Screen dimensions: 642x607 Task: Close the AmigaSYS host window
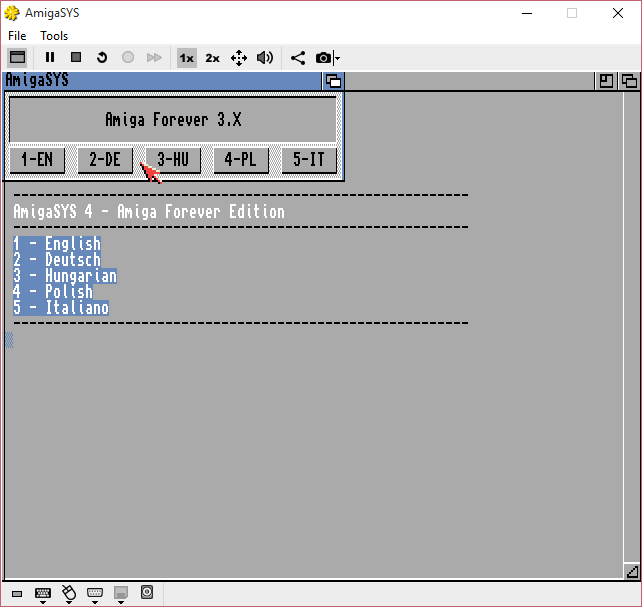tap(618, 13)
